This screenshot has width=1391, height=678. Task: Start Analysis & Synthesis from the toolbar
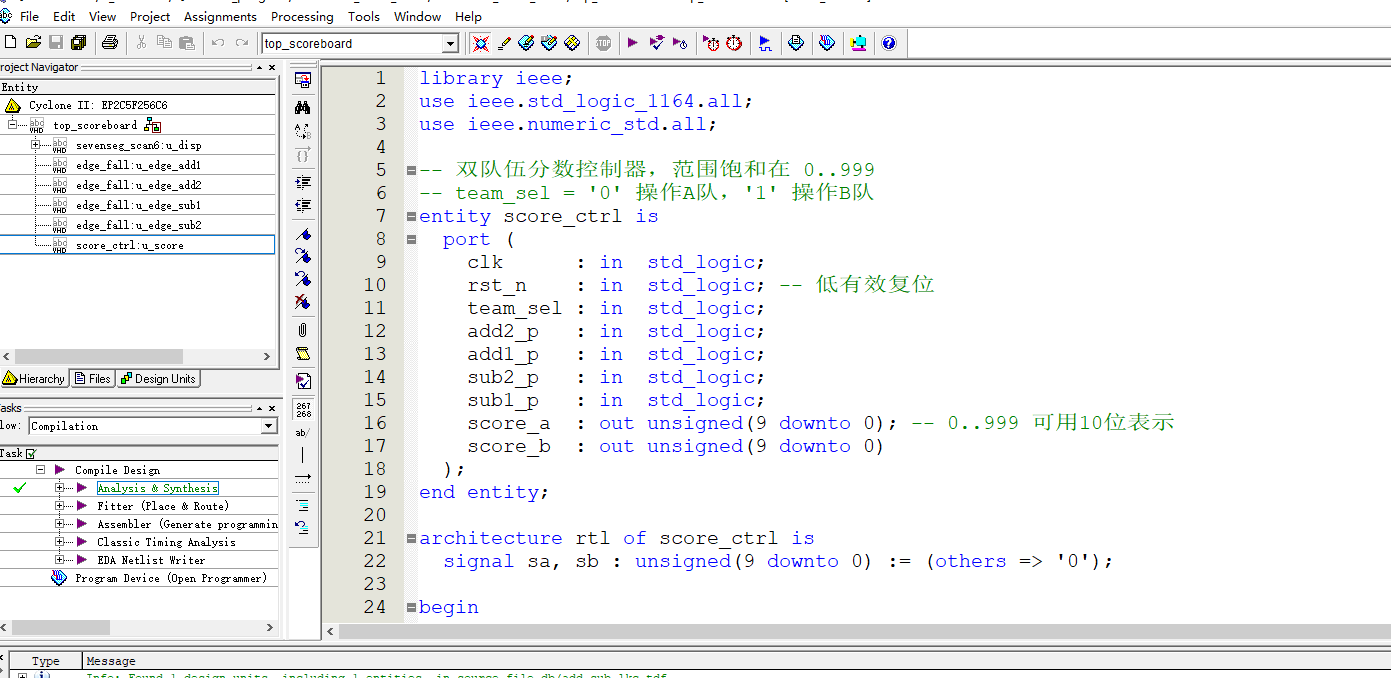click(656, 43)
